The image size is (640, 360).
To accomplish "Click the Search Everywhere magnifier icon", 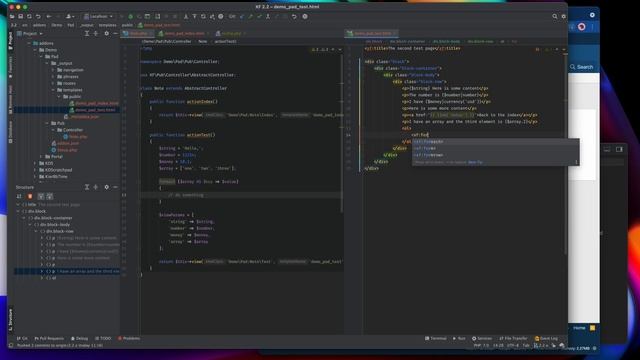I will pos(555,16).
